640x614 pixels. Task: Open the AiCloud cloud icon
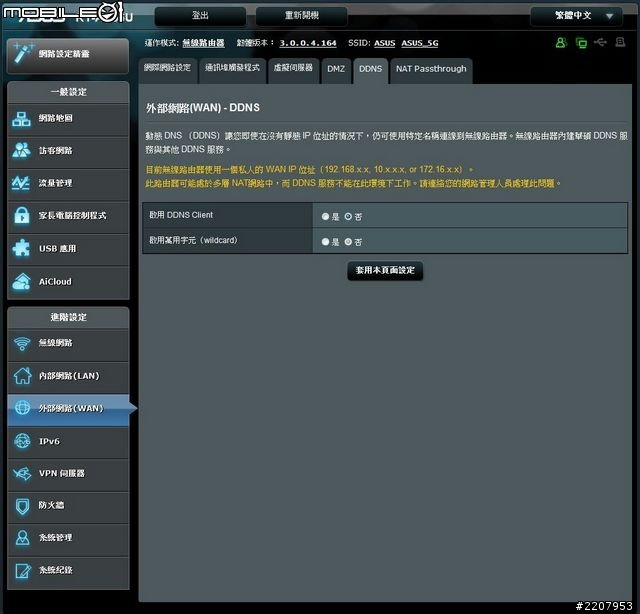coord(22,282)
